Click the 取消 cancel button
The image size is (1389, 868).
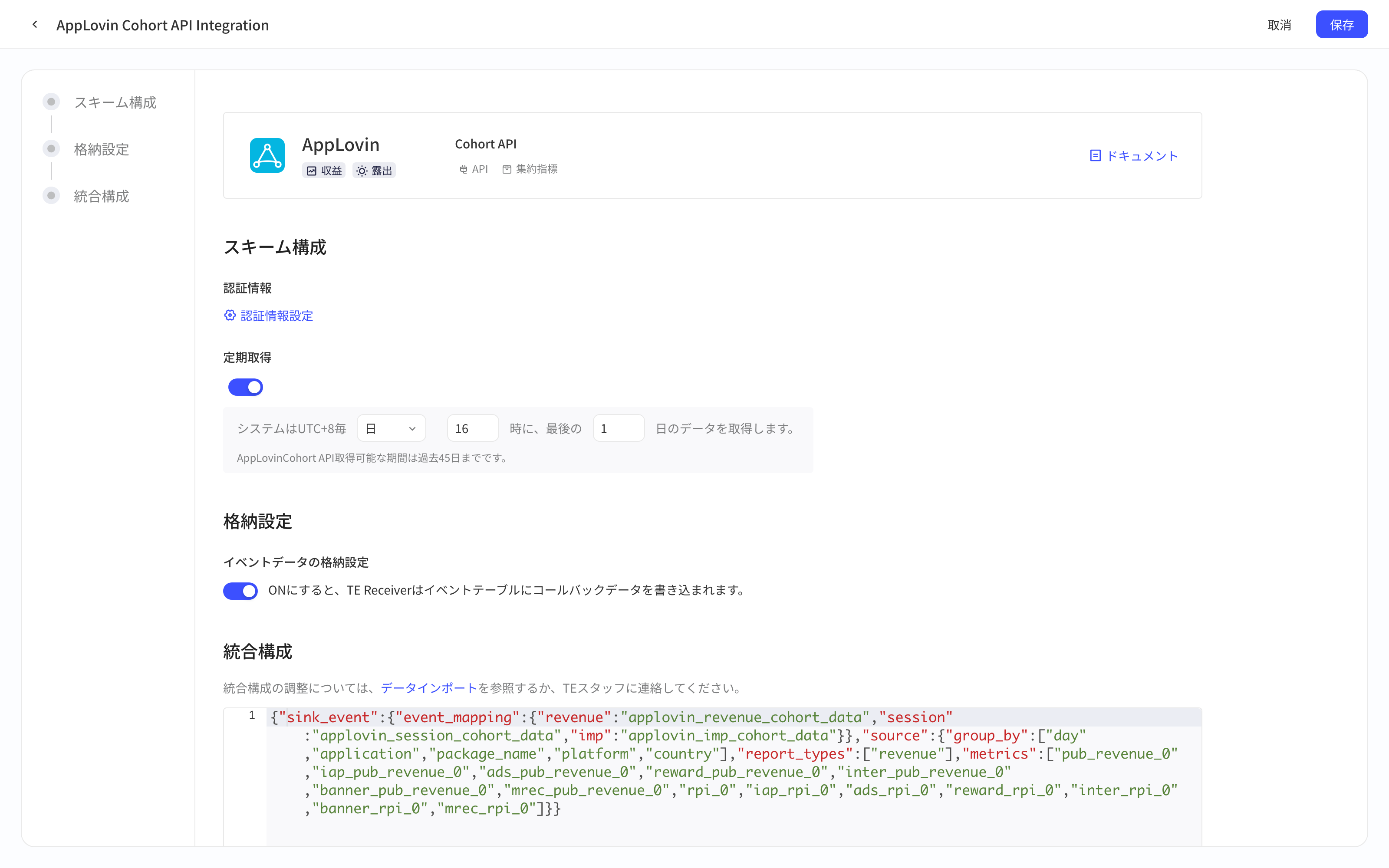(1279, 25)
